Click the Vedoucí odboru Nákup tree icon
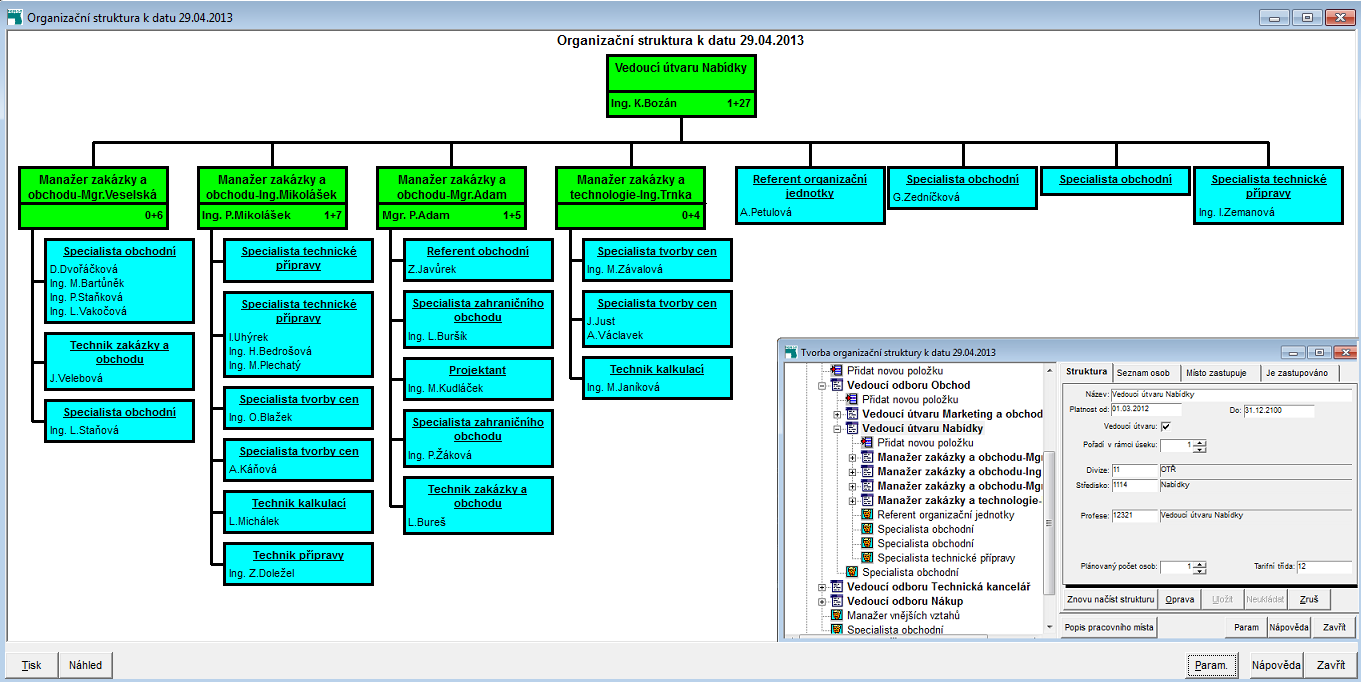This screenshot has width=1361, height=682. tap(838, 601)
